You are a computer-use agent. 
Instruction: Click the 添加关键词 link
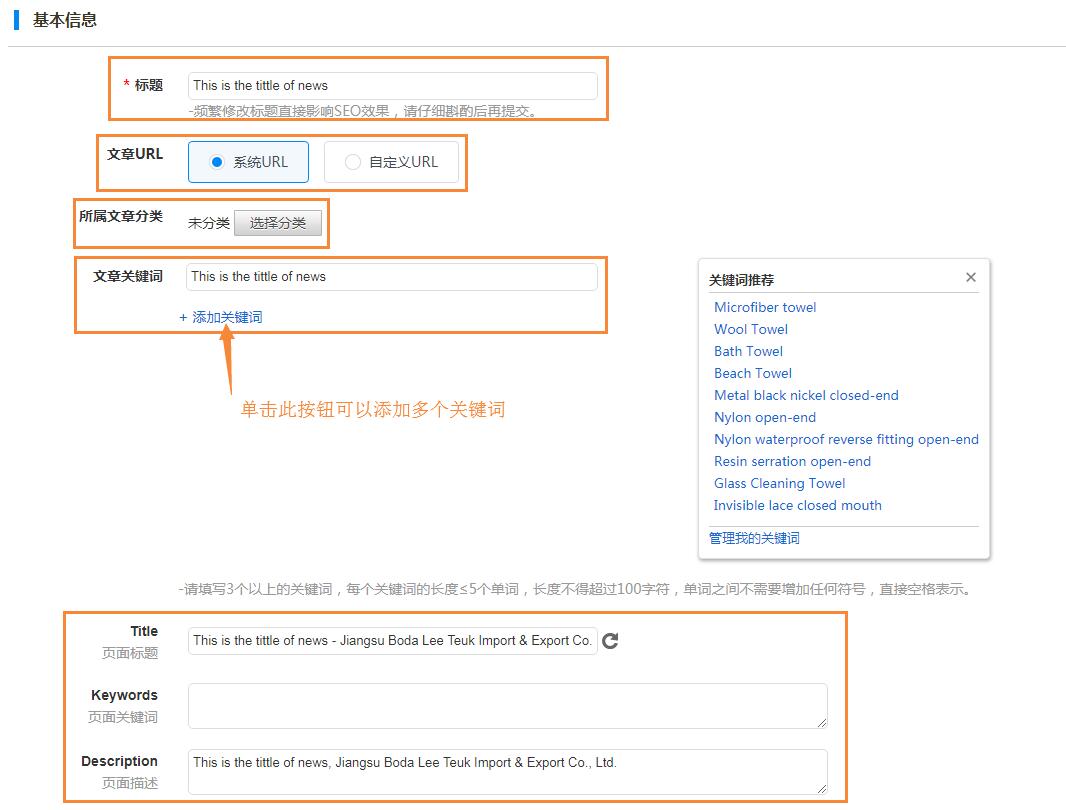[x=221, y=317]
